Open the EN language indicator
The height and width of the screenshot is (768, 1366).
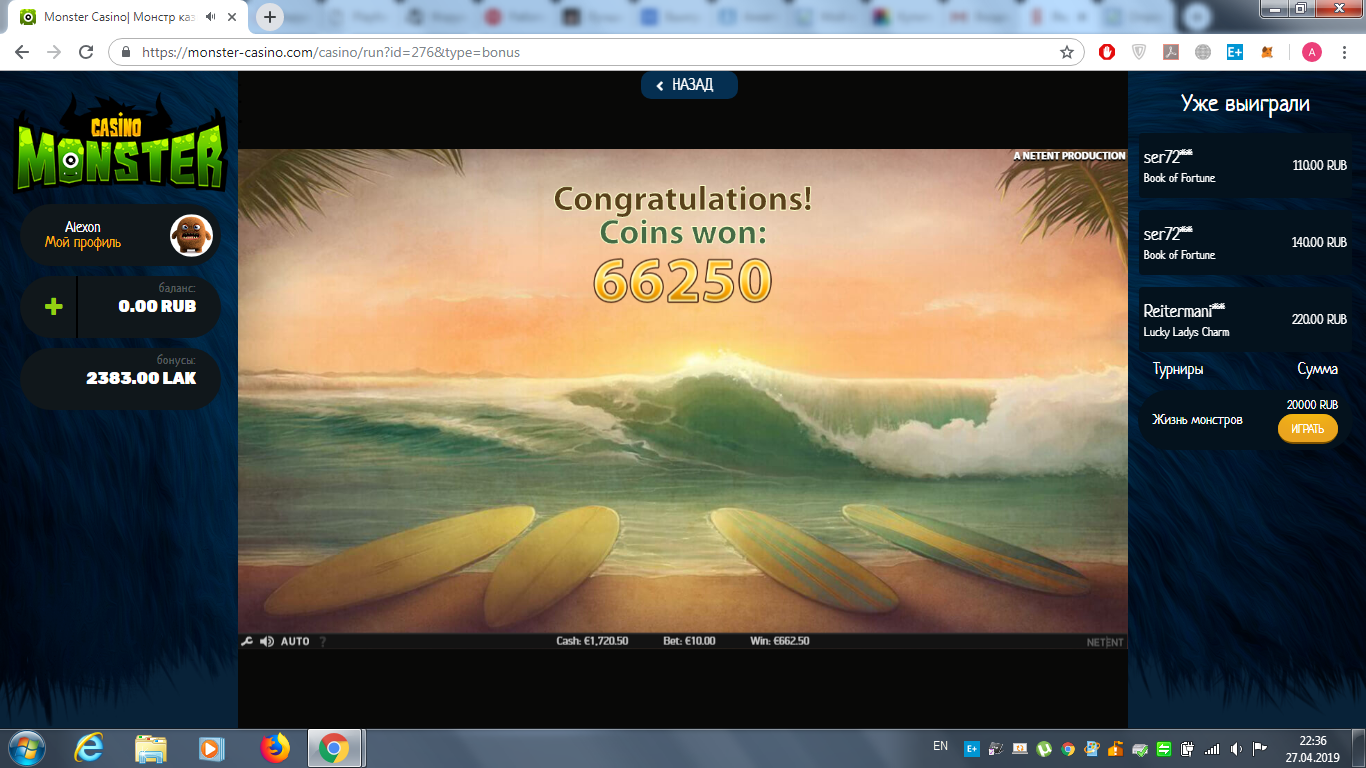click(940, 746)
